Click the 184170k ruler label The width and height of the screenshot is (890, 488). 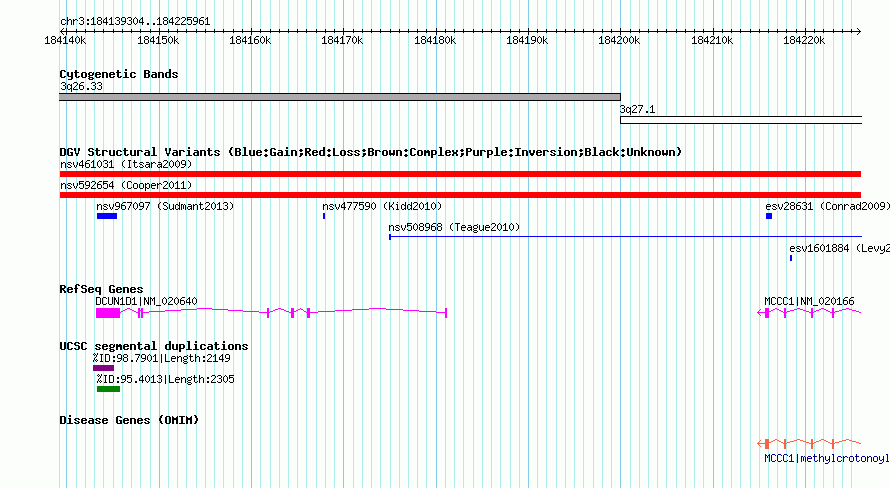(342, 41)
